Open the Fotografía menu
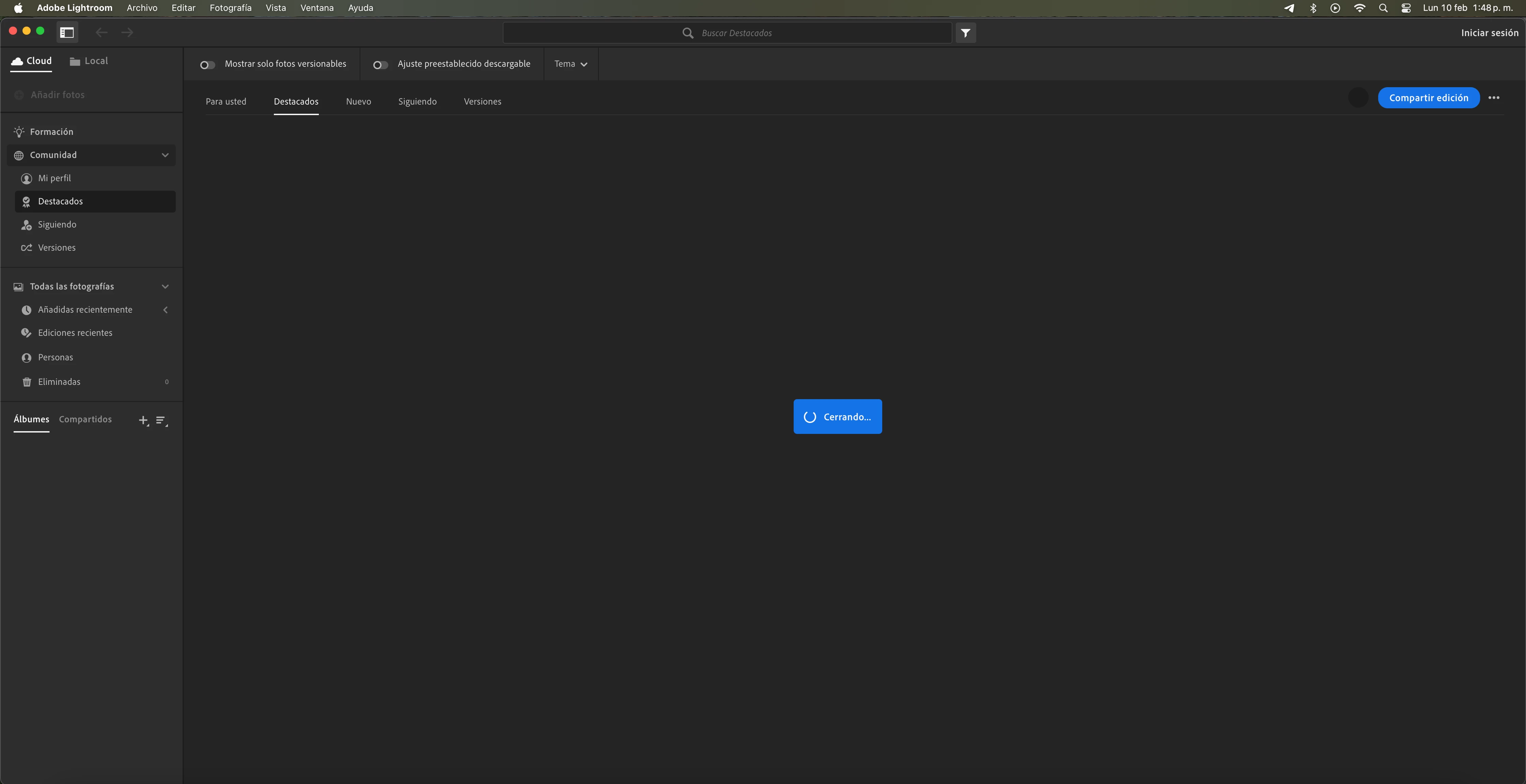Viewport: 1526px width, 784px height. click(x=230, y=8)
